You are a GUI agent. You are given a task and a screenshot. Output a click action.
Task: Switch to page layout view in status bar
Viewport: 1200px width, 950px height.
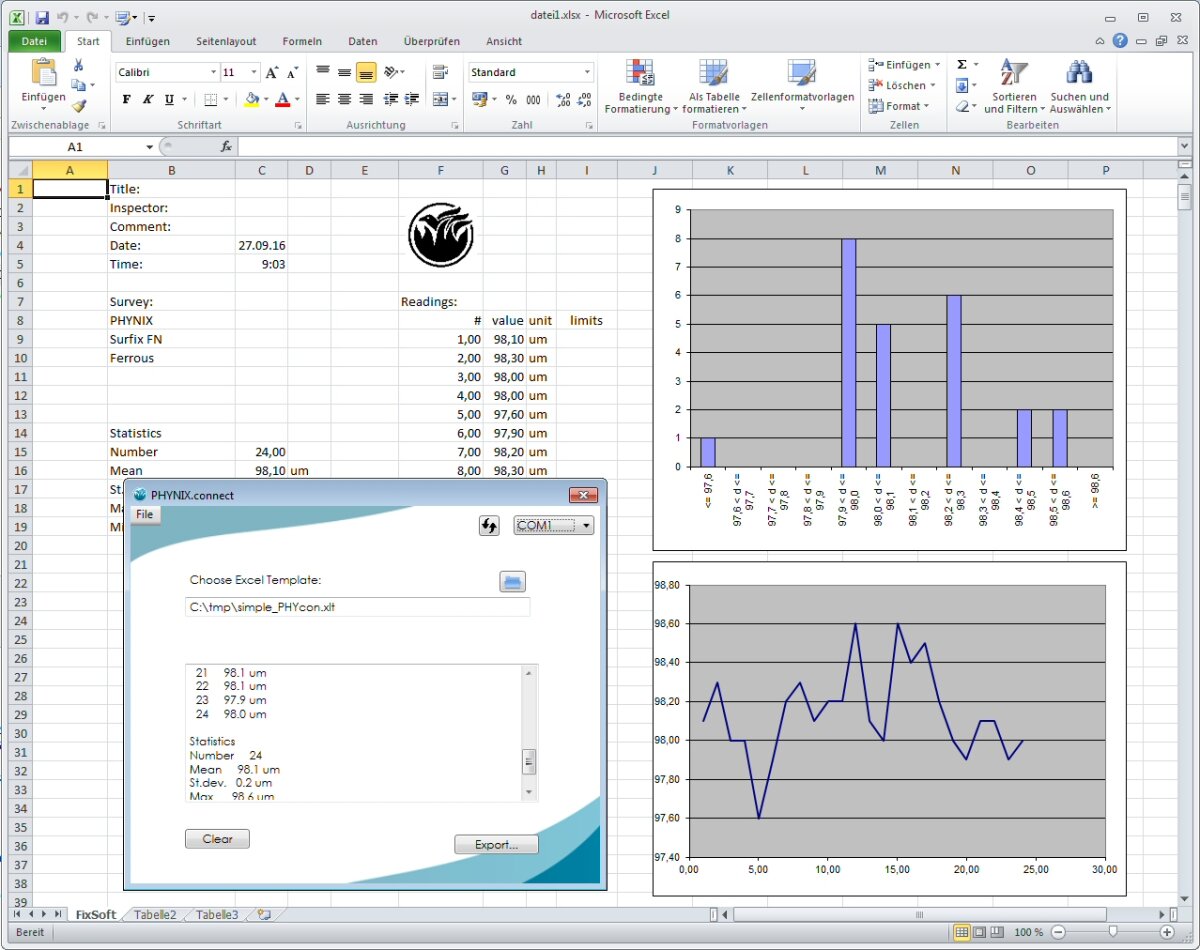[980, 932]
